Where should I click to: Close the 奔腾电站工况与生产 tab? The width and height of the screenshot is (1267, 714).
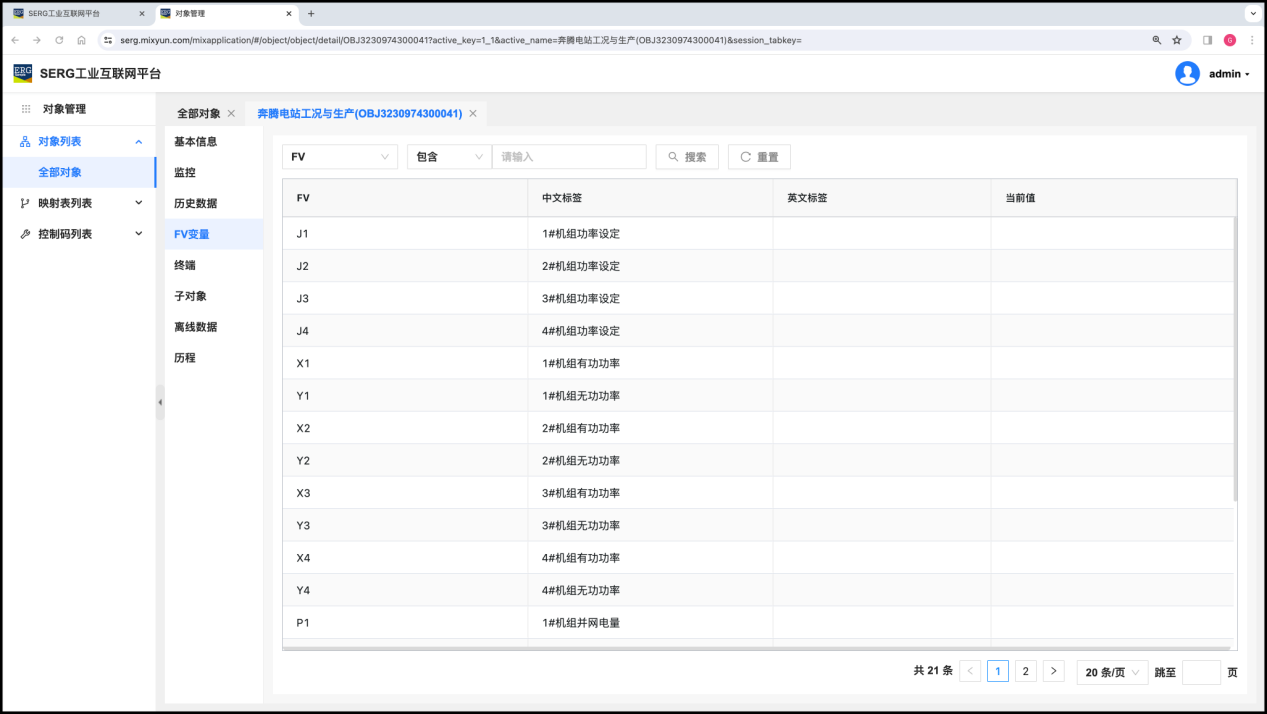[x=473, y=114]
